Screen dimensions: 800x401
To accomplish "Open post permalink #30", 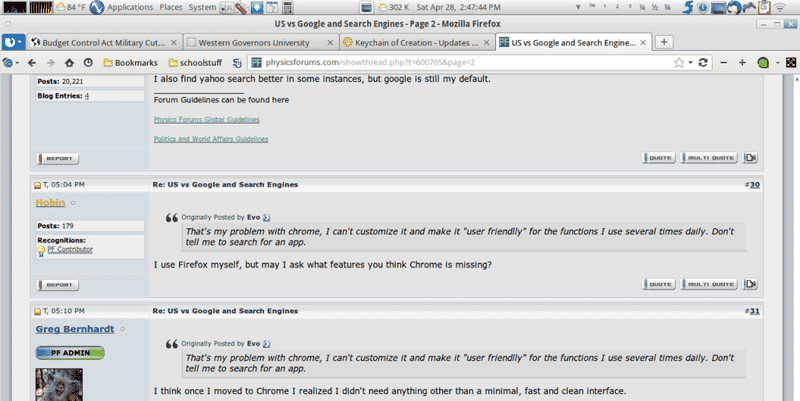I will point(755,185).
